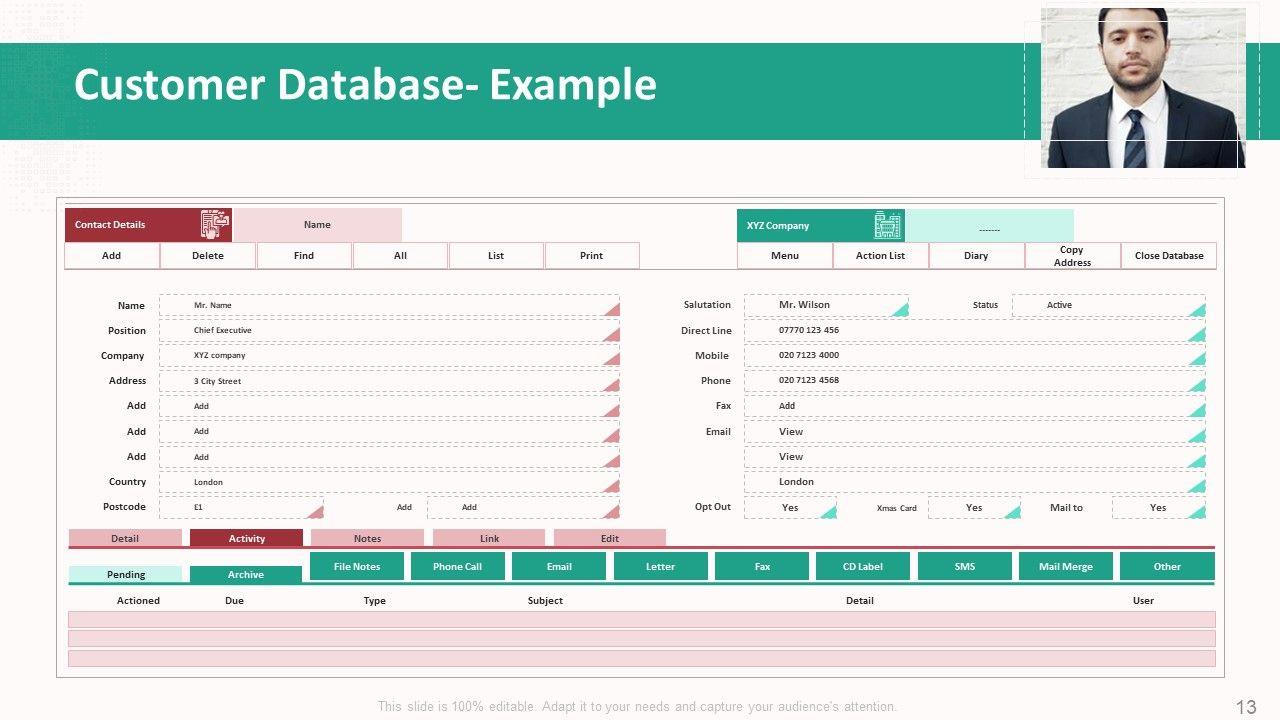Click the corner triangle on Postcode field

click(x=316, y=512)
